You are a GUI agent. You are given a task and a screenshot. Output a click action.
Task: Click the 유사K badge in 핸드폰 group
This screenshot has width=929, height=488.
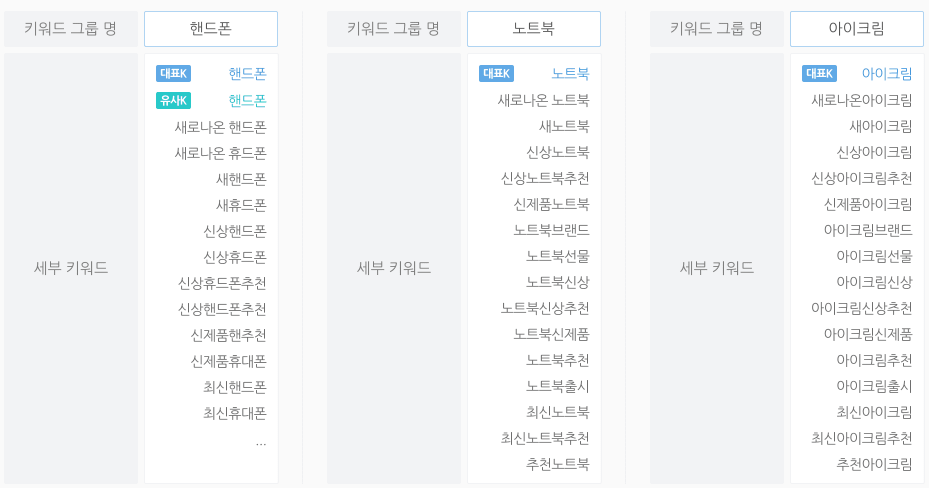click(173, 100)
